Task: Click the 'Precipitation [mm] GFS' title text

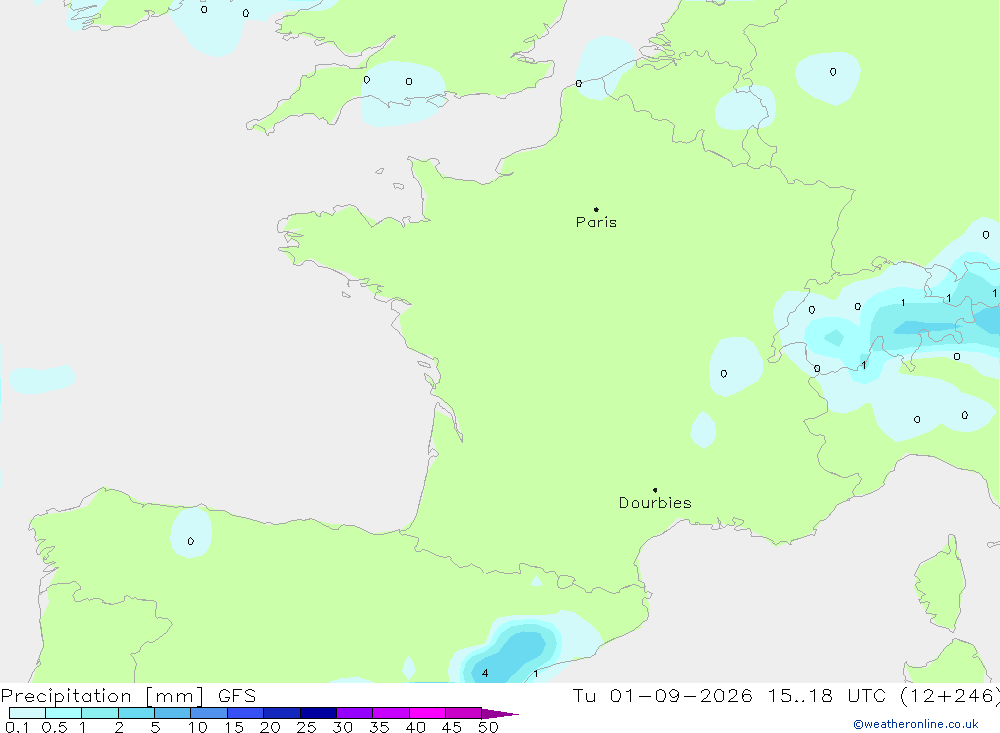Action: coord(128,695)
